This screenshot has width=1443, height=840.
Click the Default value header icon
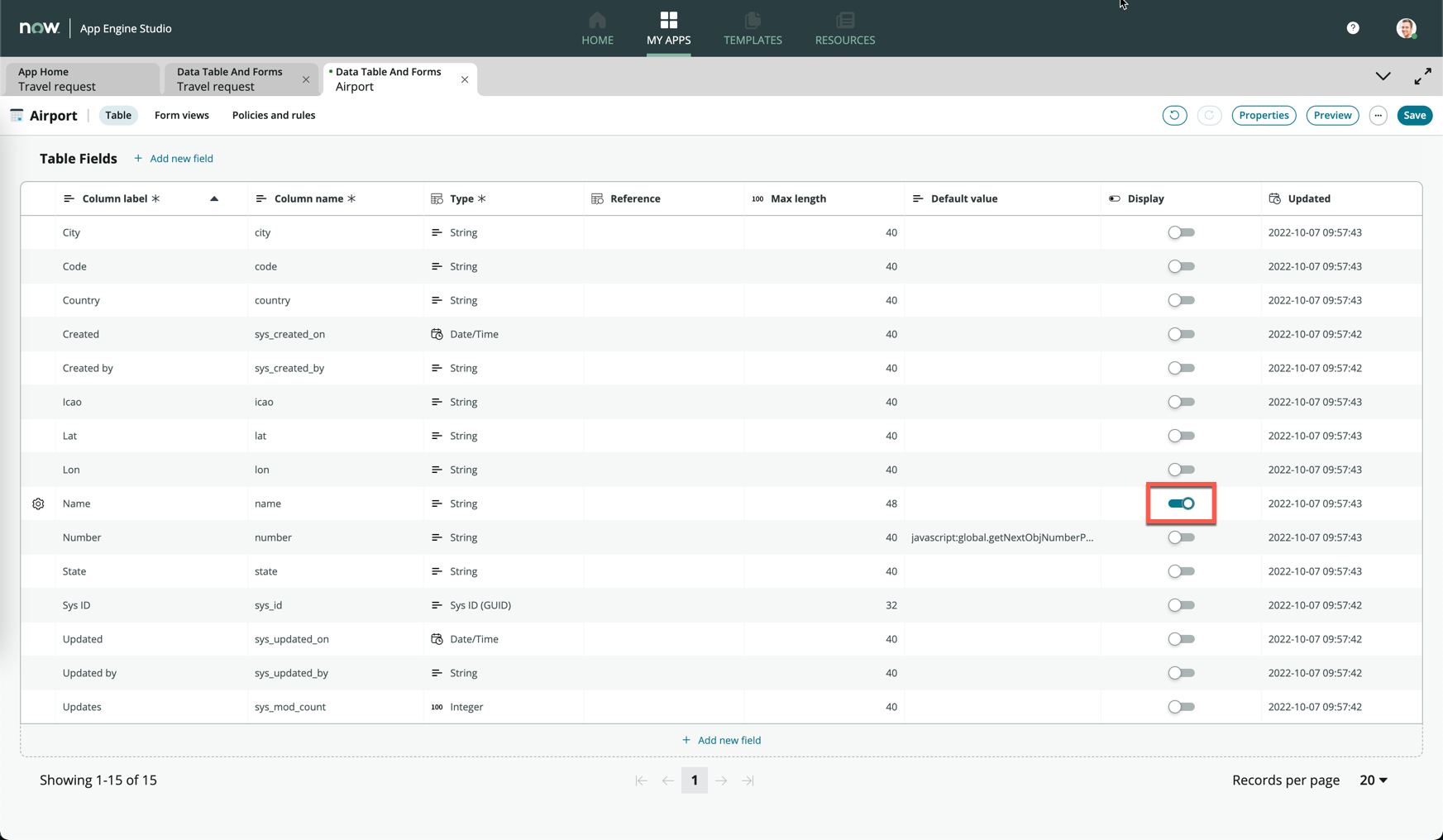tap(917, 198)
